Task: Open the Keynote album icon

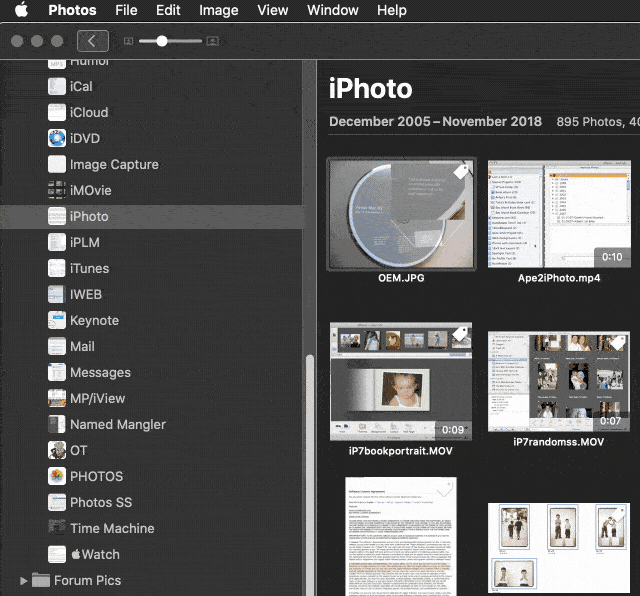Action: [x=57, y=321]
